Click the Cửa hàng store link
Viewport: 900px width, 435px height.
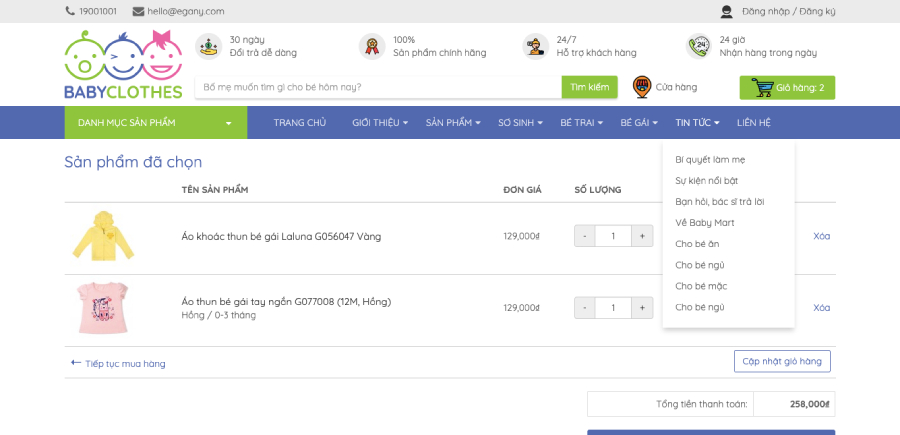tap(676, 87)
